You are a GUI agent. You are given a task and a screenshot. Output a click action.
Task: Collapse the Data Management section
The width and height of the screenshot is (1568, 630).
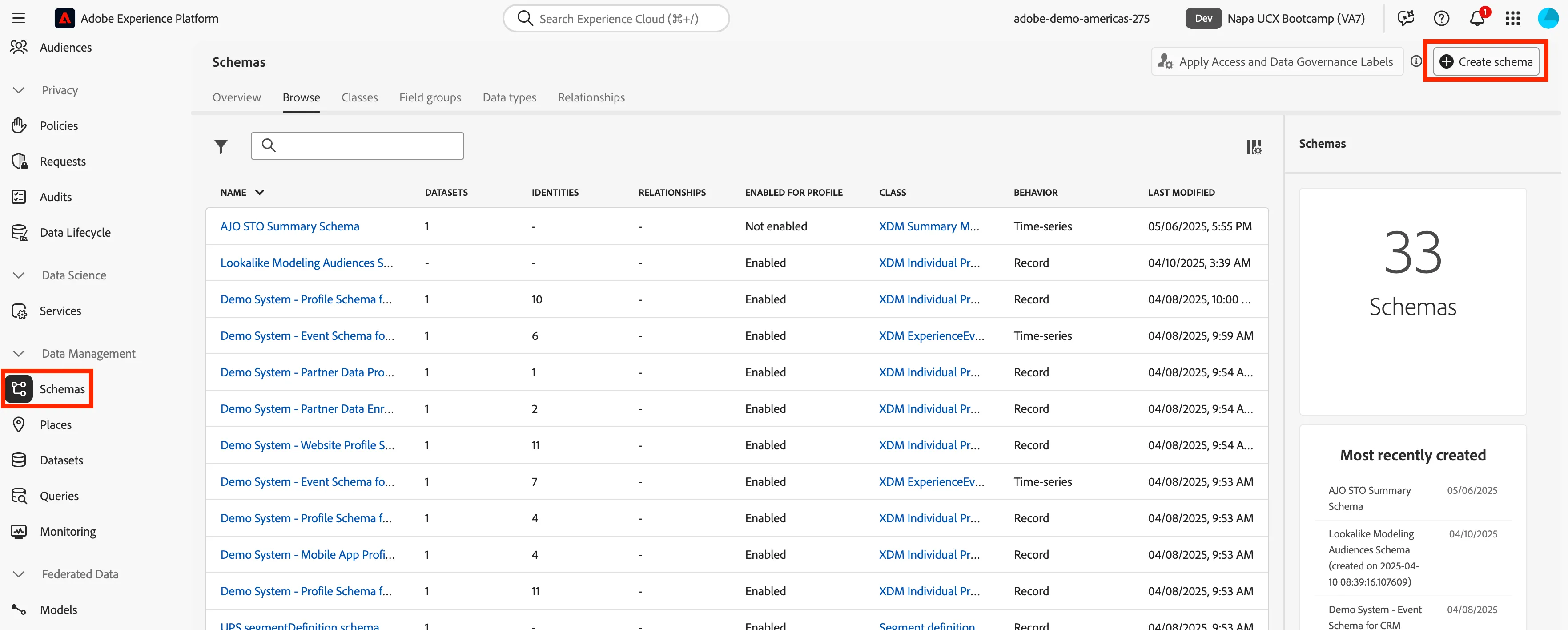click(19, 353)
